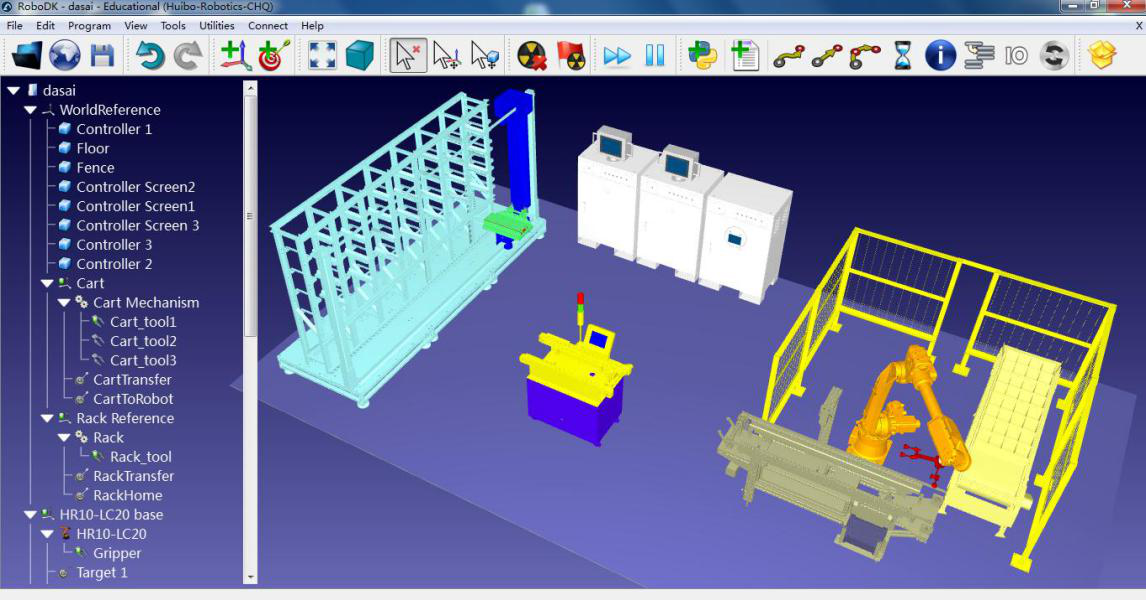This screenshot has height=600, width=1146.
Task: Select CartToRobot in the station tree
Action: point(132,399)
